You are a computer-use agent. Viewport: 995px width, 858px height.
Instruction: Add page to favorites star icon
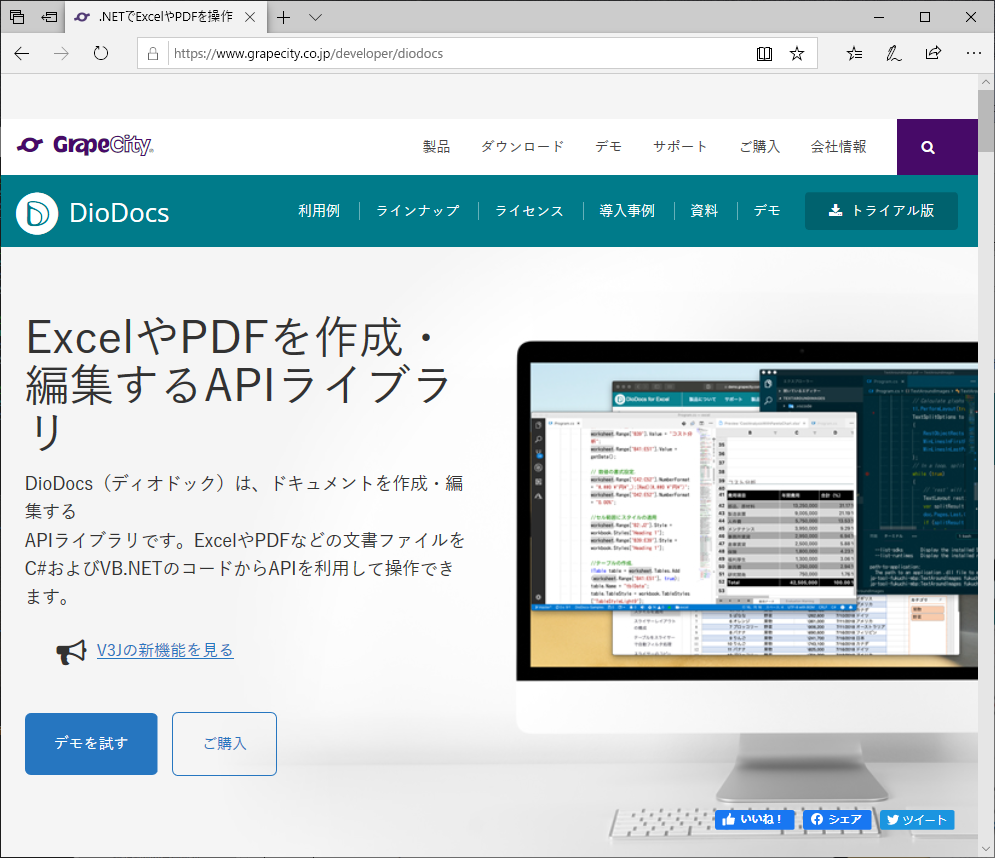pos(797,54)
